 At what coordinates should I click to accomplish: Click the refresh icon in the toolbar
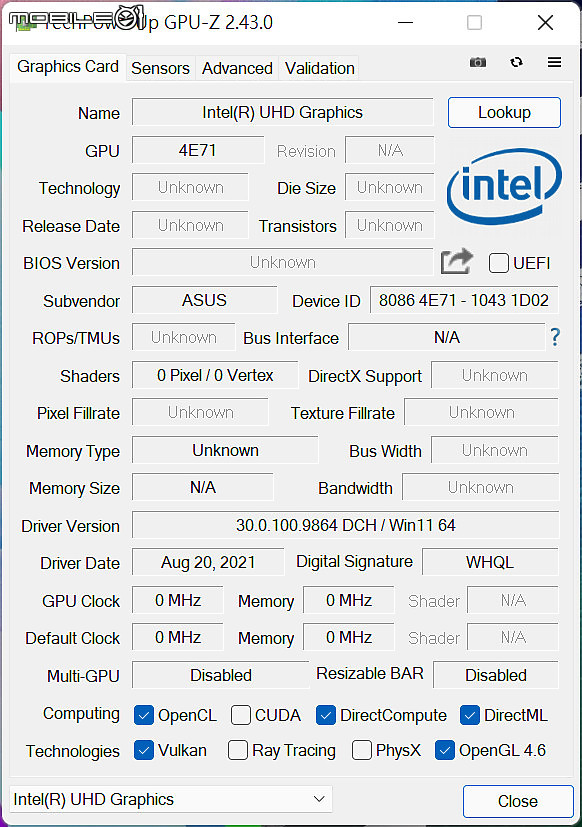tap(517, 62)
